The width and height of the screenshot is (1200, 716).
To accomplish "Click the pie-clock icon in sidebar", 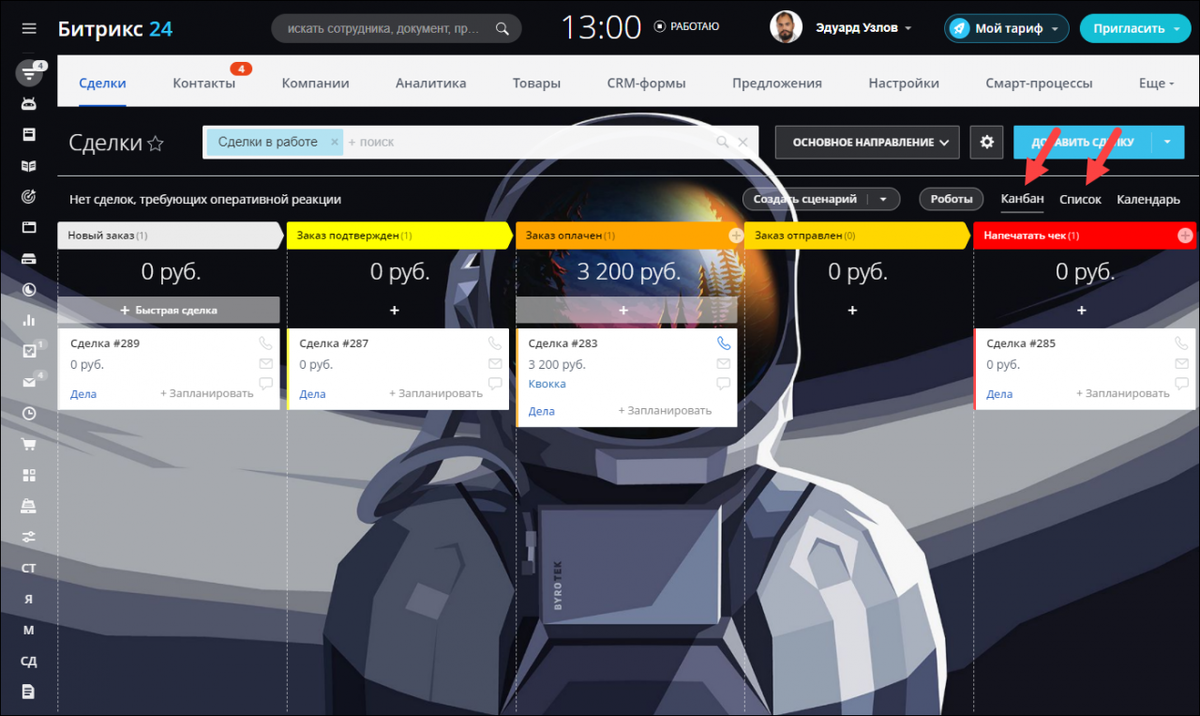I will pyautogui.click(x=29, y=290).
